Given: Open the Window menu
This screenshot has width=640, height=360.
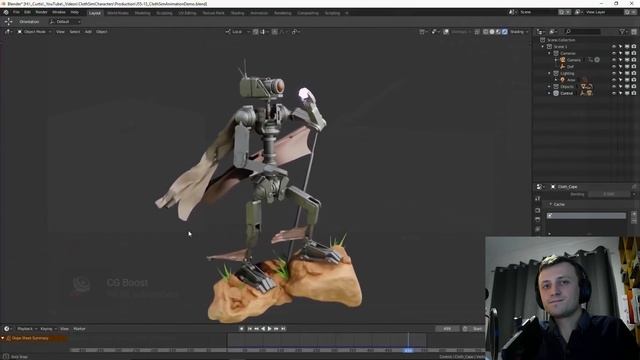Looking at the screenshot, I should [59, 12].
